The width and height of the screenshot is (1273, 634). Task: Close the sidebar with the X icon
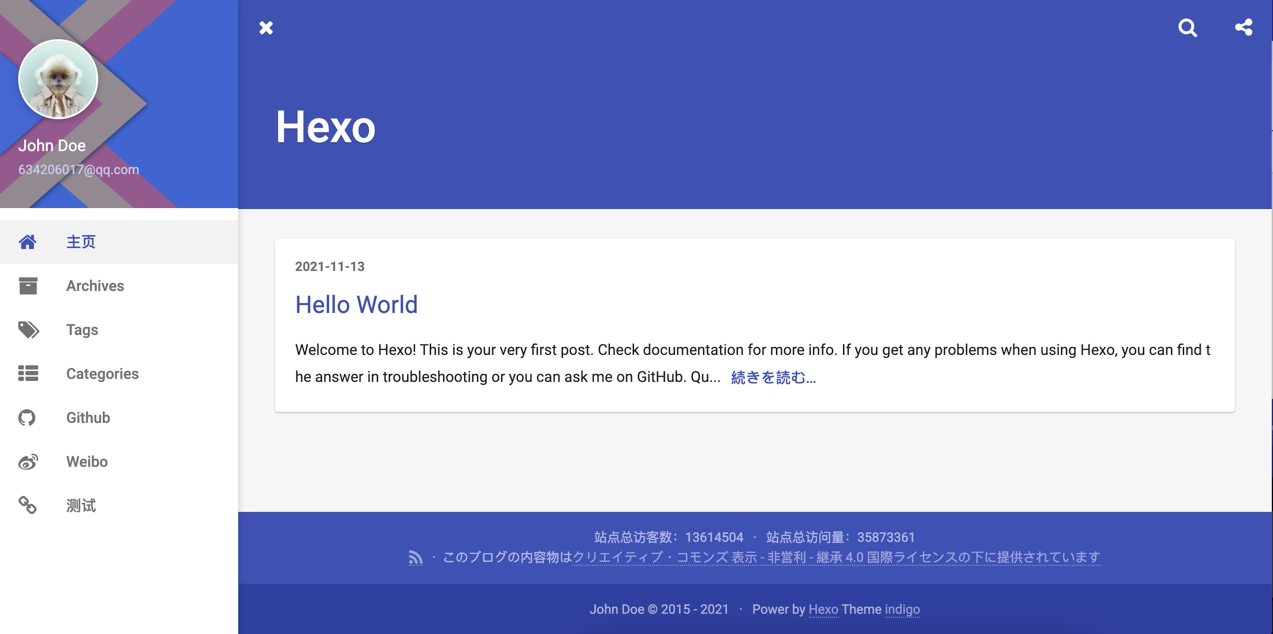[266, 28]
